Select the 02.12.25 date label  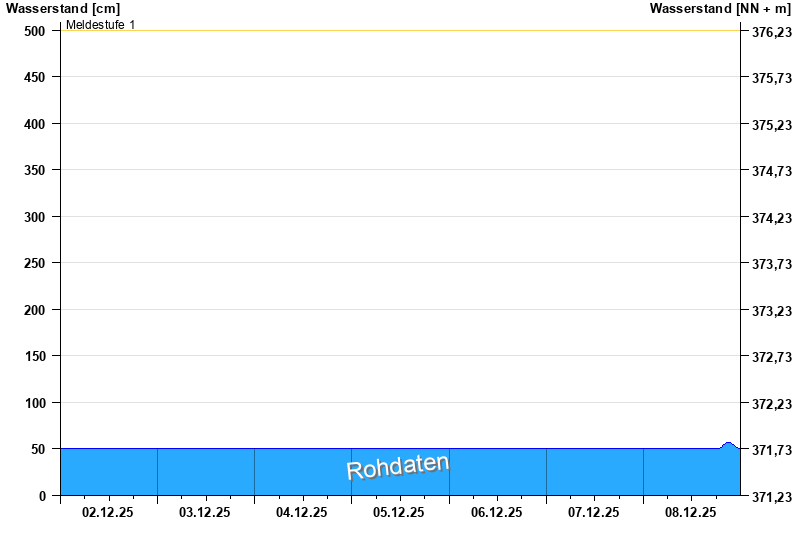(108, 513)
